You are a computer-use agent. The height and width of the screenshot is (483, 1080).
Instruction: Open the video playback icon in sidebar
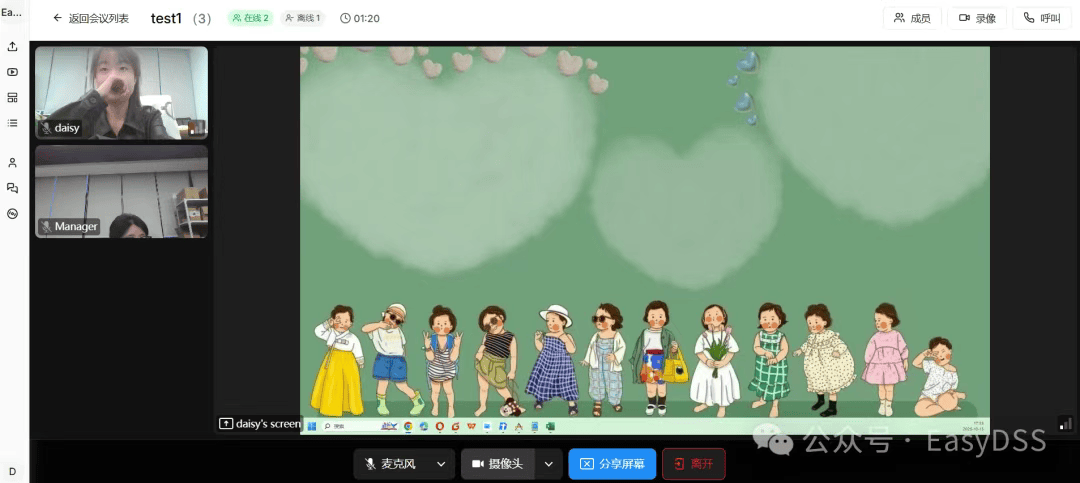tap(12, 72)
